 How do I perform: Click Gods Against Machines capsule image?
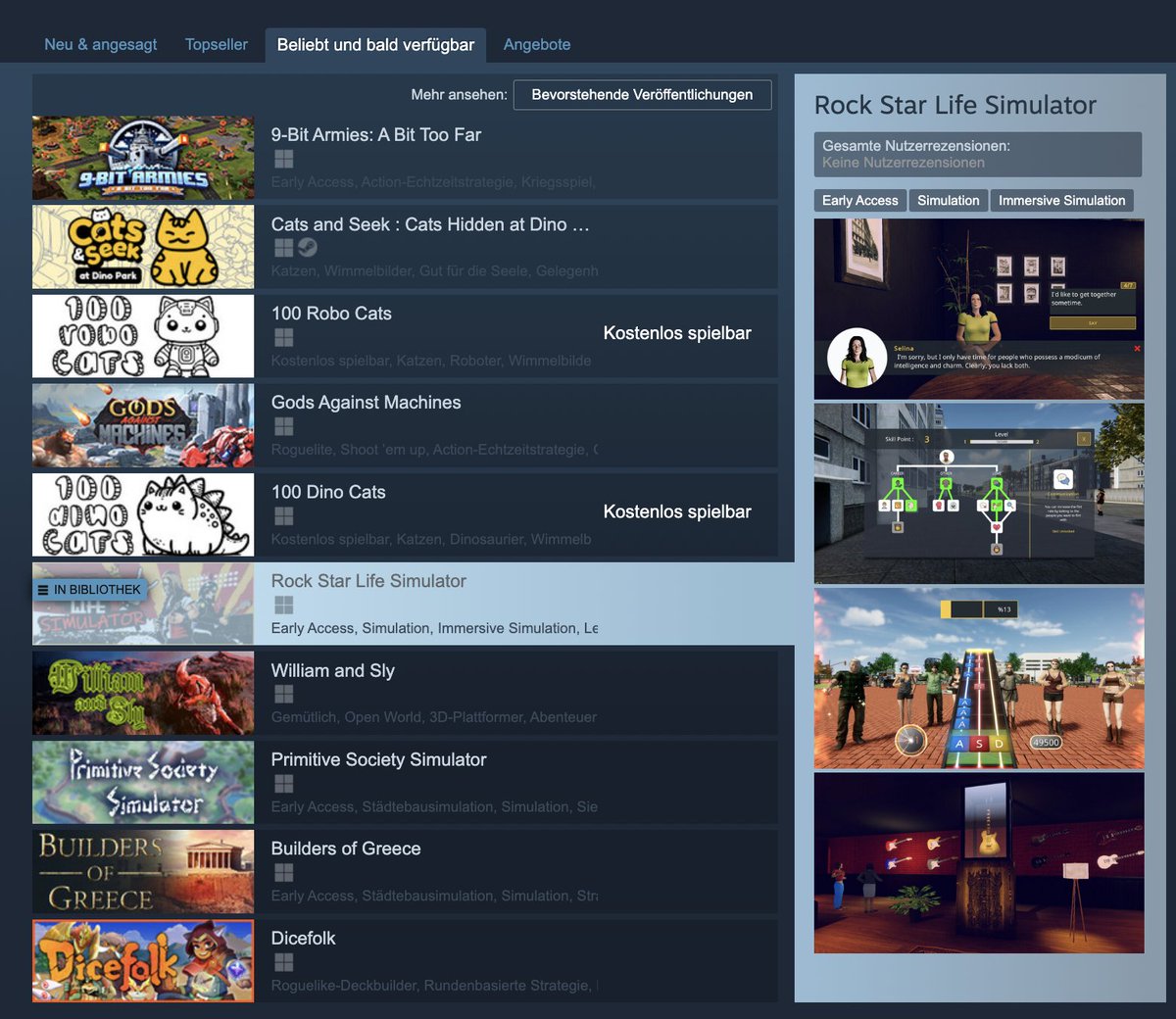coord(143,425)
